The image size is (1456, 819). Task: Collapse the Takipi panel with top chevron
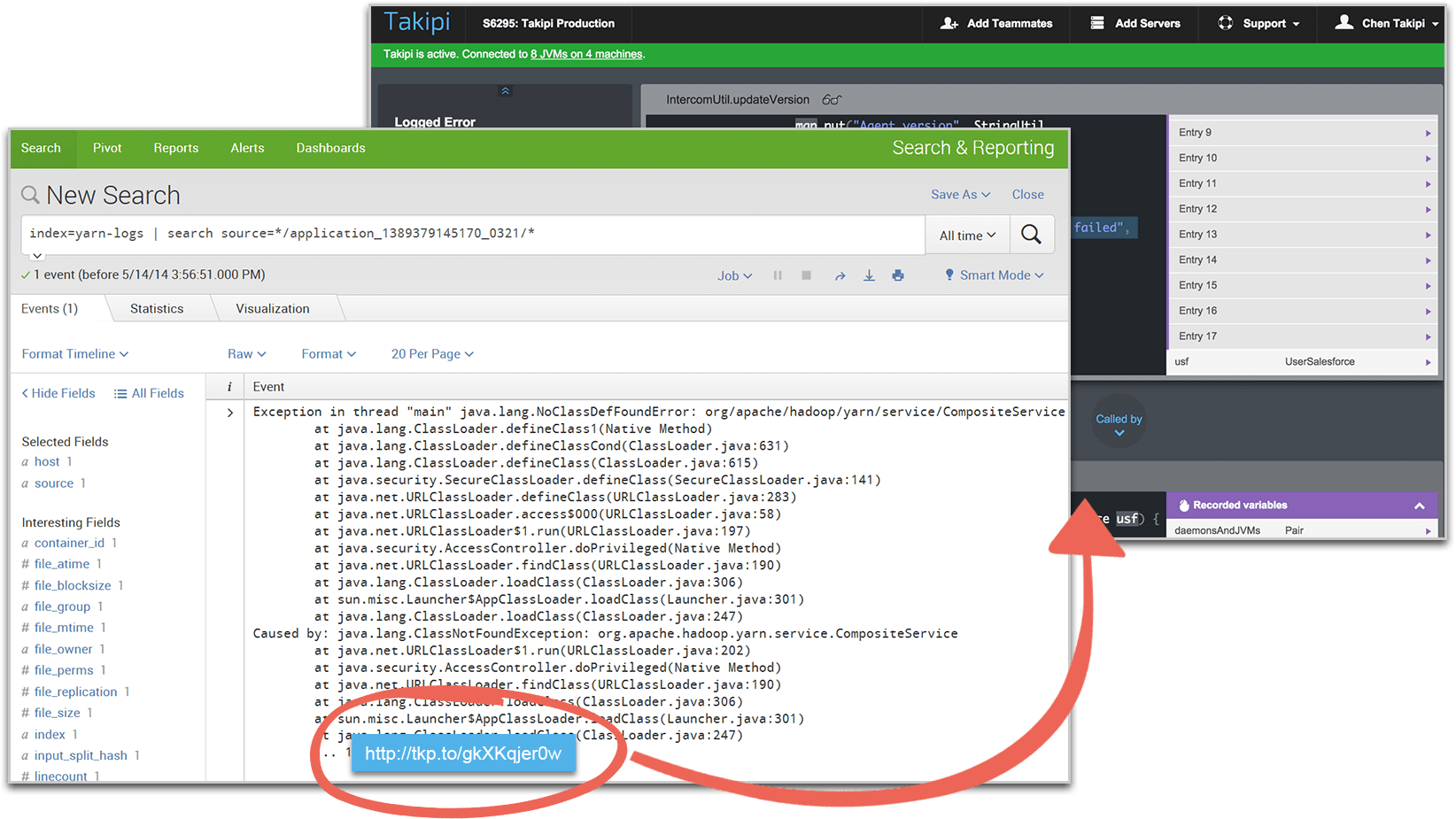[x=505, y=91]
